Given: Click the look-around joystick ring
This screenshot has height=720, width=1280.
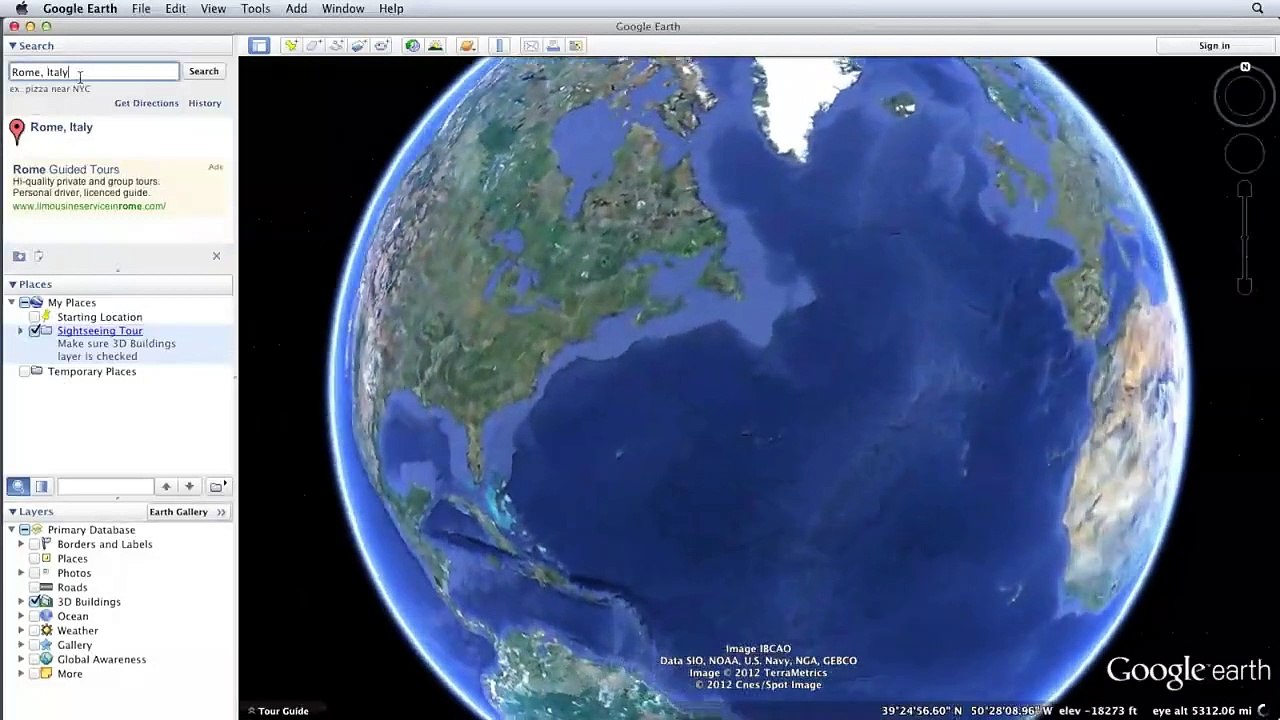Looking at the screenshot, I should pos(1245,97).
